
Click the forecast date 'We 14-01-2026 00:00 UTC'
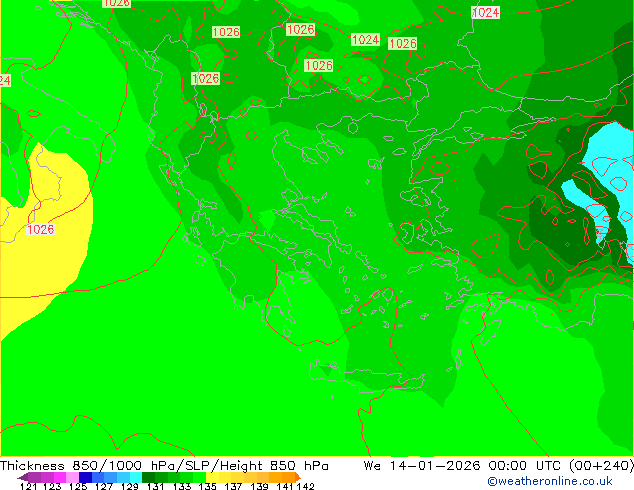[464, 466]
